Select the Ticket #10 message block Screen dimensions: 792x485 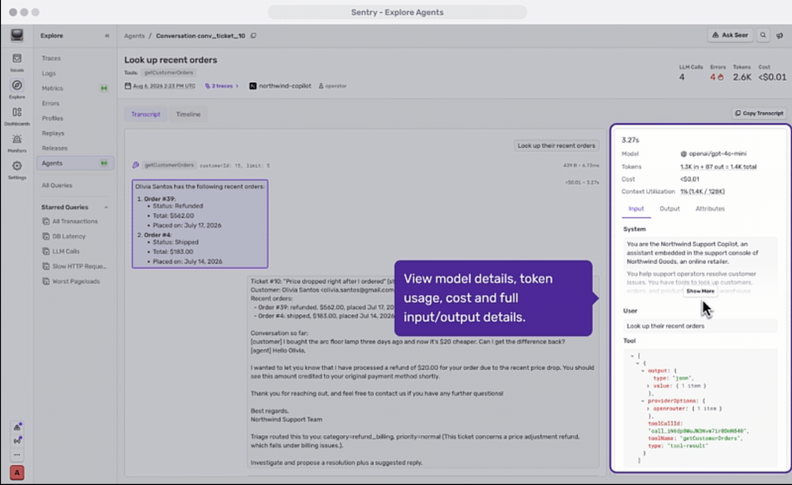pos(423,371)
